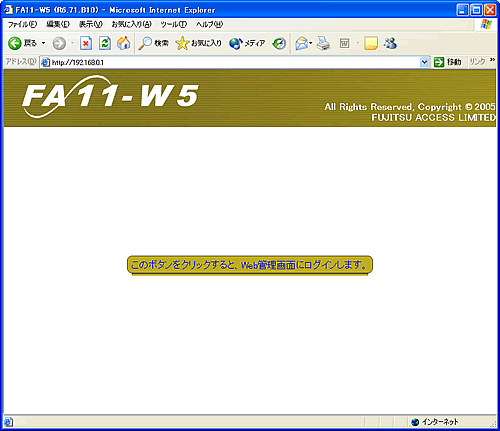Open Forward button history dropdown arrow

72,43
